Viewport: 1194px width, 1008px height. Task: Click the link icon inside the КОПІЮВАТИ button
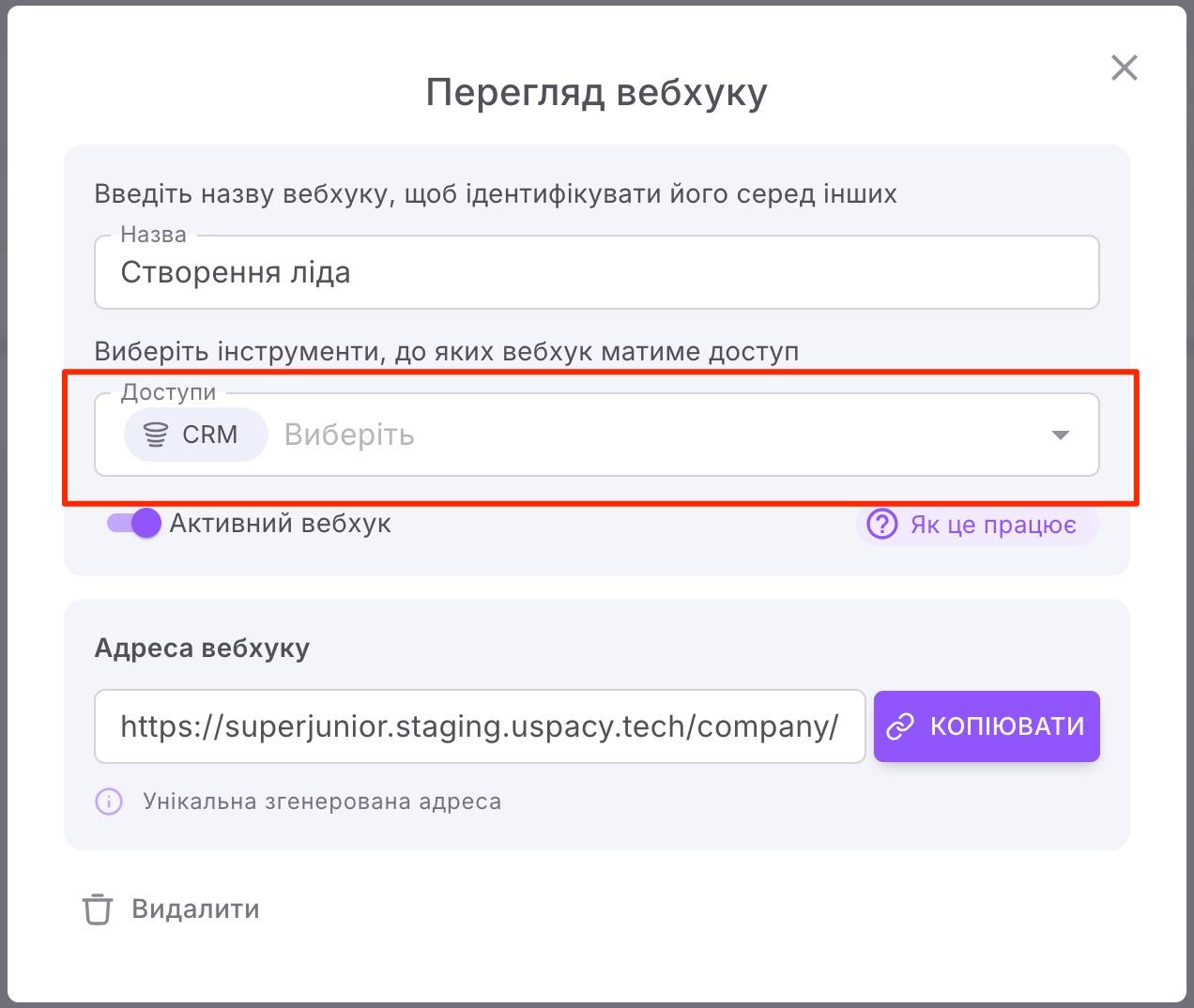[x=900, y=725]
